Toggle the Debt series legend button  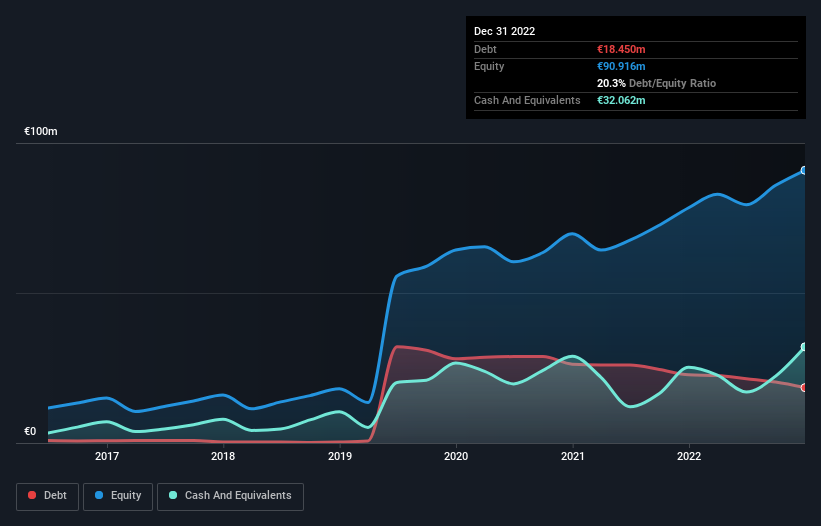pyautogui.click(x=48, y=496)
